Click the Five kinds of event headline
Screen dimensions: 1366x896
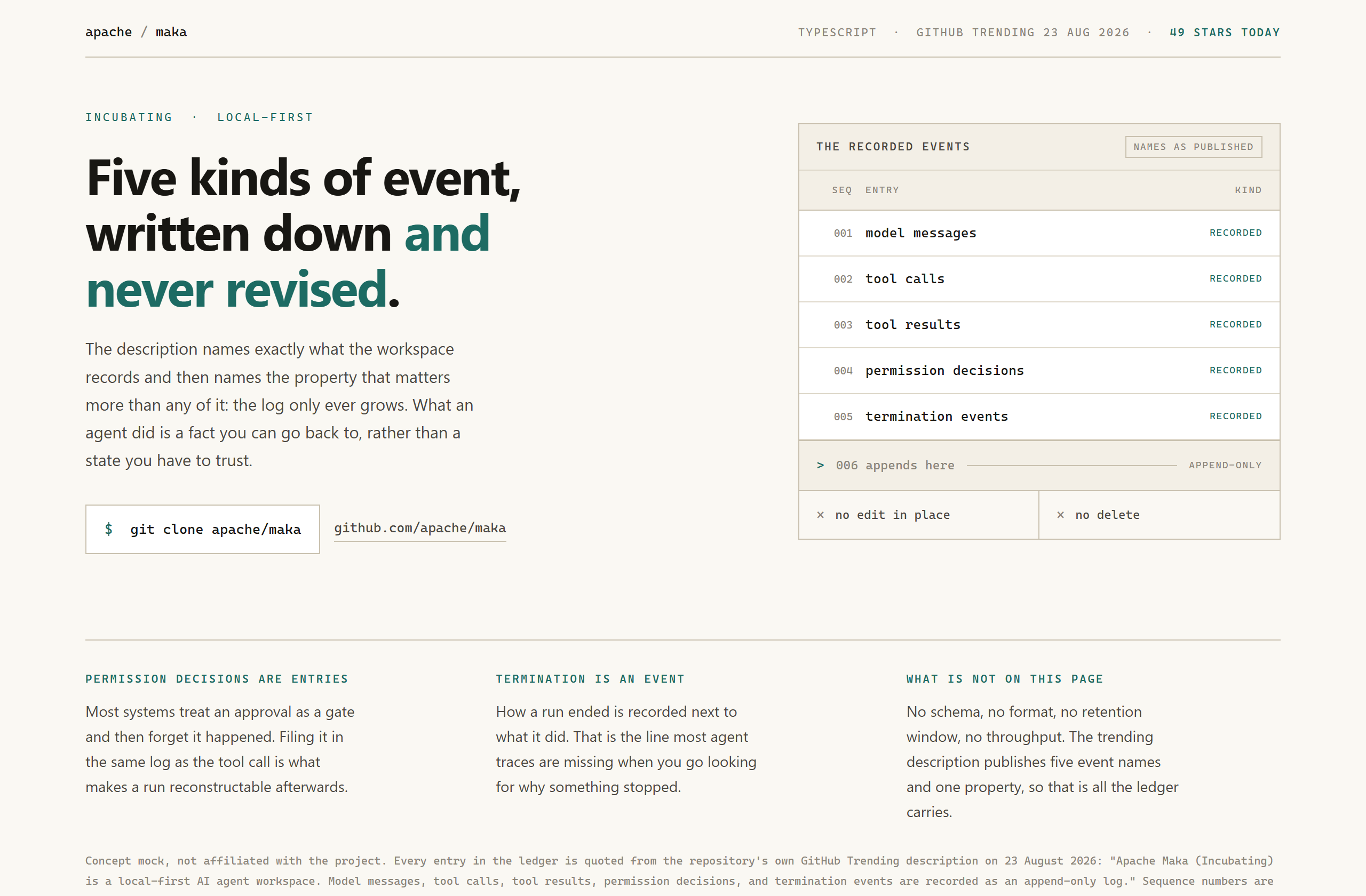[x=303, y=234]
